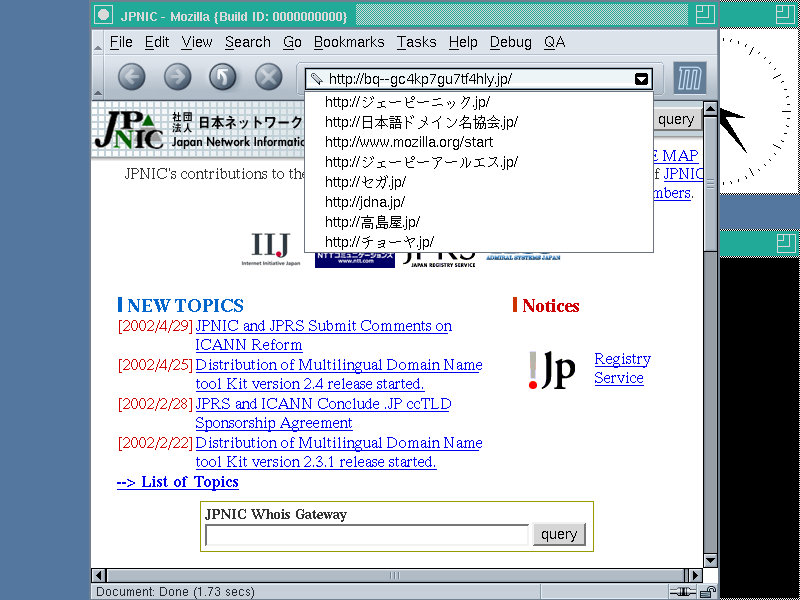800x600 pixels.
Task: Click the security padlock icon in status bar
Action: [x=707, y=592]
